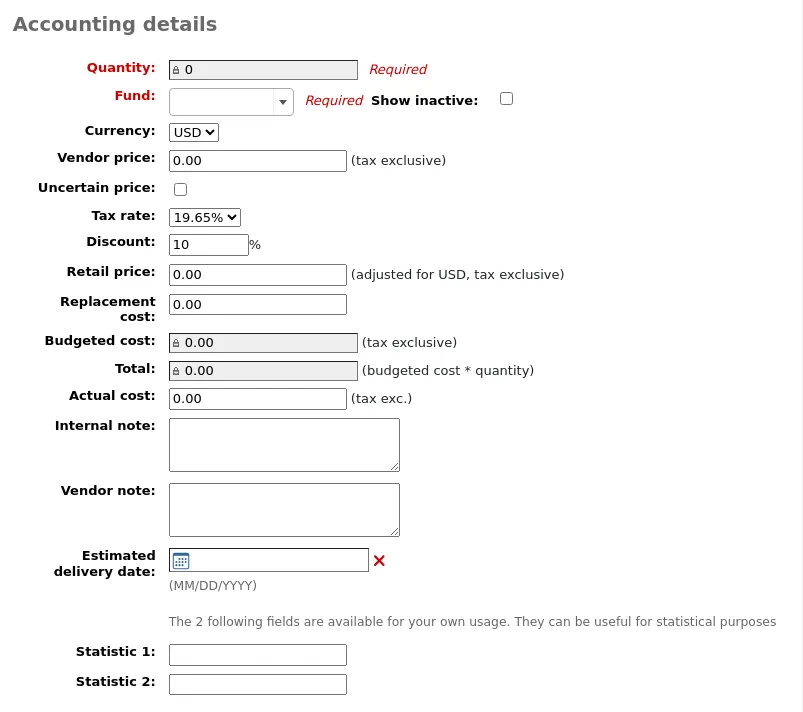803x712 pixels.
Task: Click the 'adjusted for USD, tax exclusive' hint
Action: [x=457, y=275]
